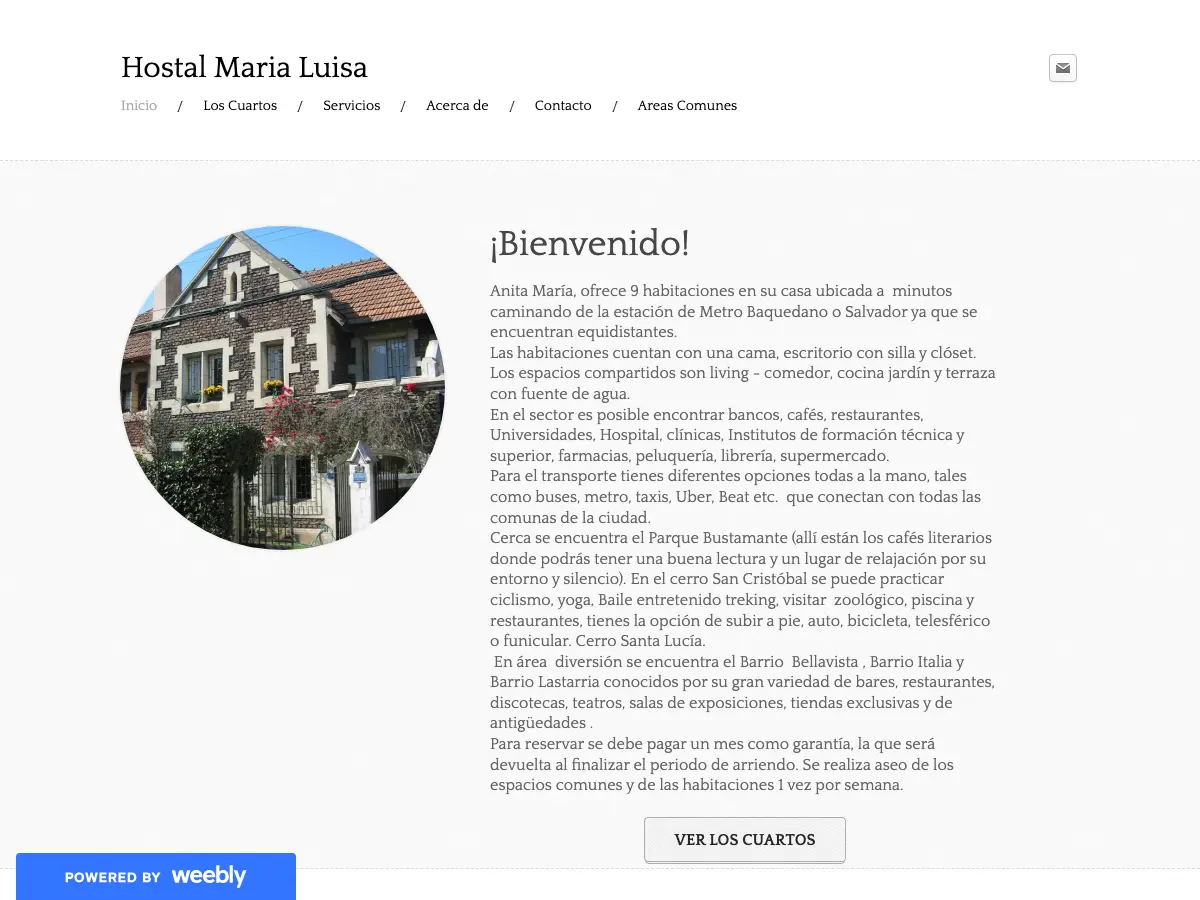Click the line 'Universidades, Hospital, clínicas, Institutos'
This screenshot has height=900, width=1200.
[x=727, y=435]
